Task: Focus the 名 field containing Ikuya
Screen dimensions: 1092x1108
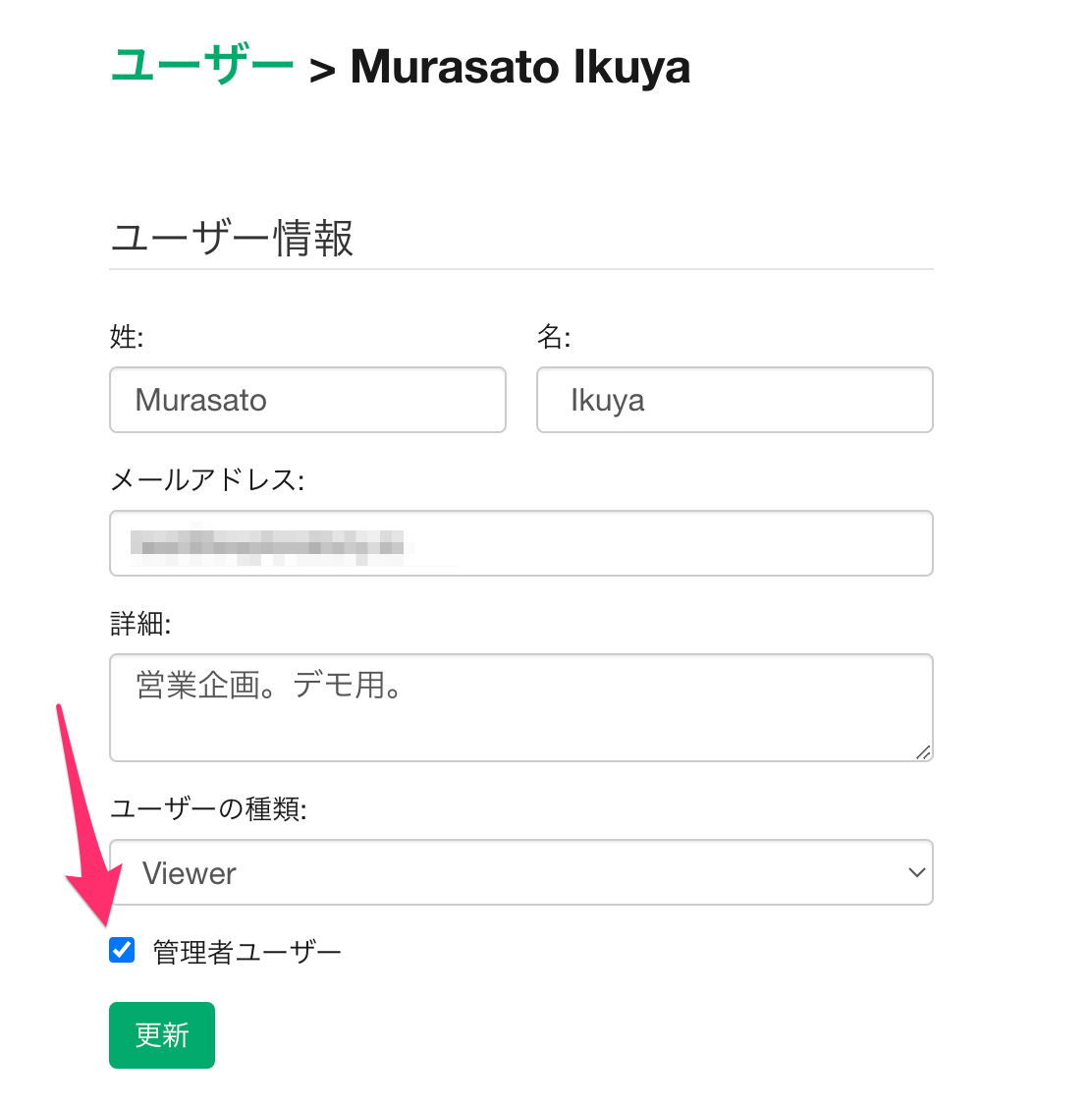Action: [735, 400]
